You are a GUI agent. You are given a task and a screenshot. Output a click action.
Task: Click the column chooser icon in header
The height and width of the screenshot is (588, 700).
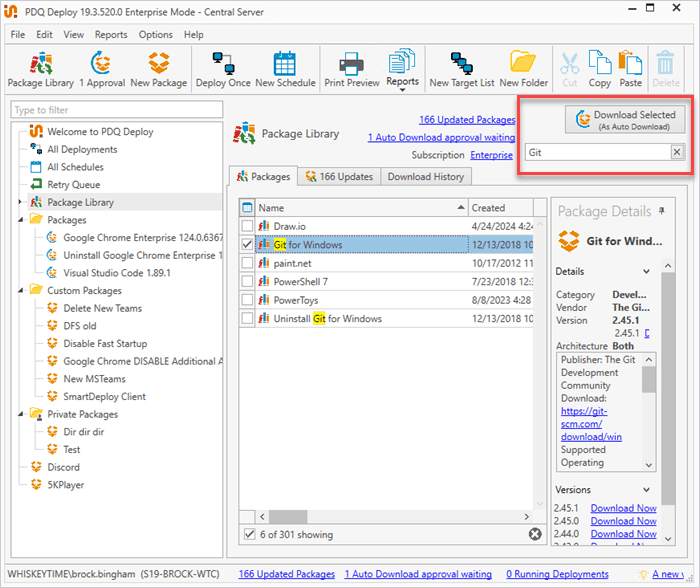point(246,208)
